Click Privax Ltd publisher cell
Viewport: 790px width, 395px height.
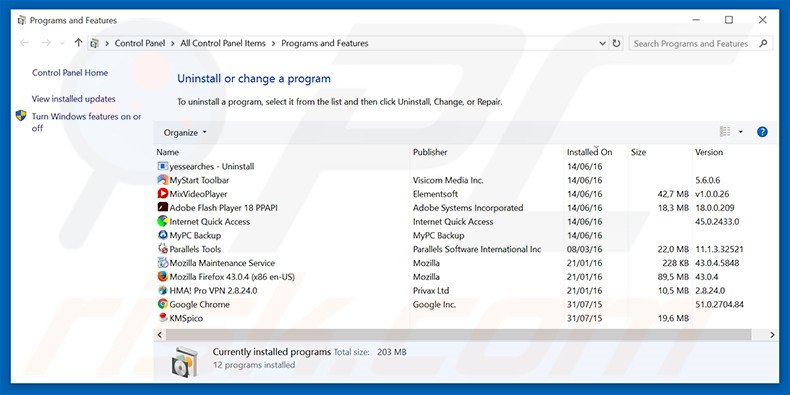431,291
